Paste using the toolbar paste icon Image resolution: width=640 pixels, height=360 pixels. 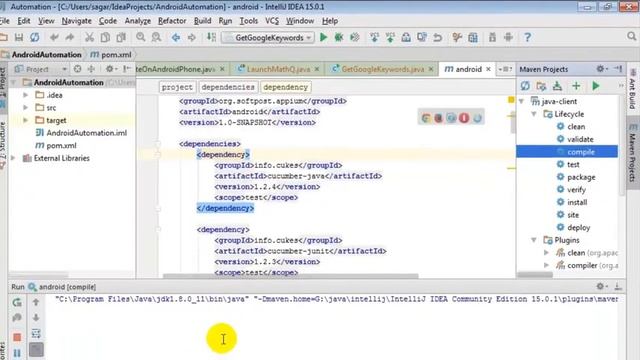121,38
